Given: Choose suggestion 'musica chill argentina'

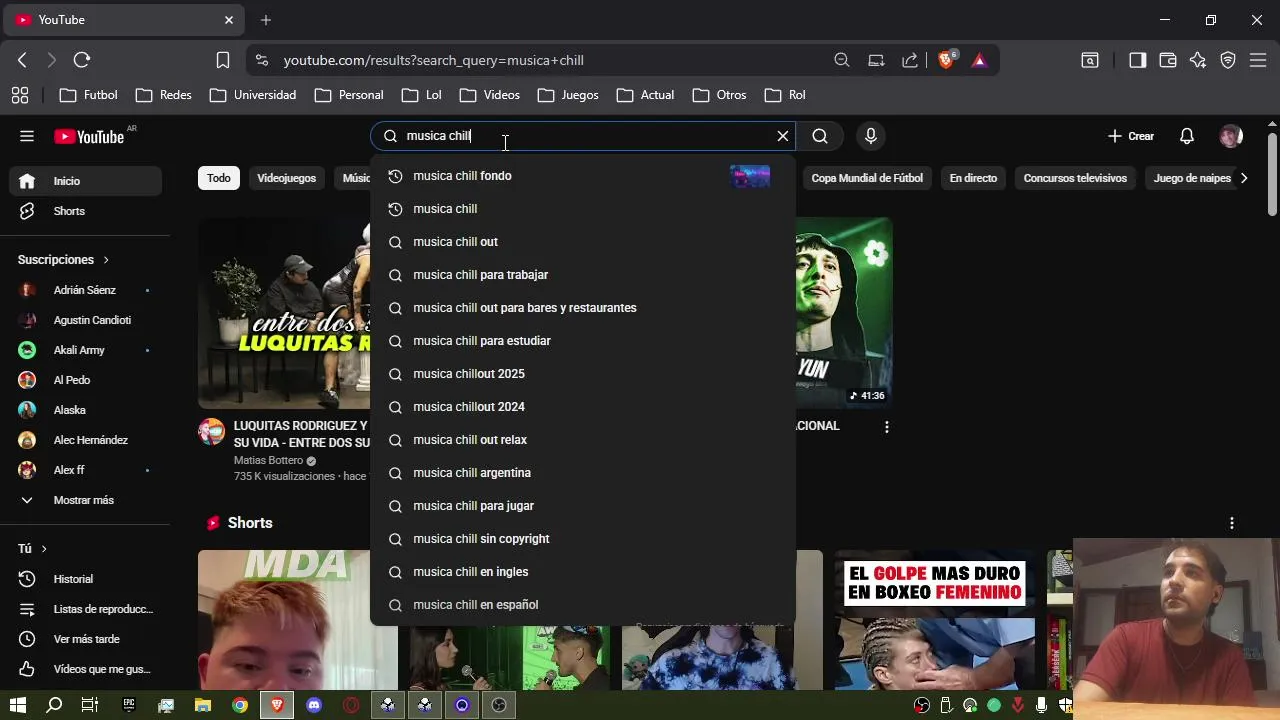Looking at the screenshot, I should click(x=583, y=473).
